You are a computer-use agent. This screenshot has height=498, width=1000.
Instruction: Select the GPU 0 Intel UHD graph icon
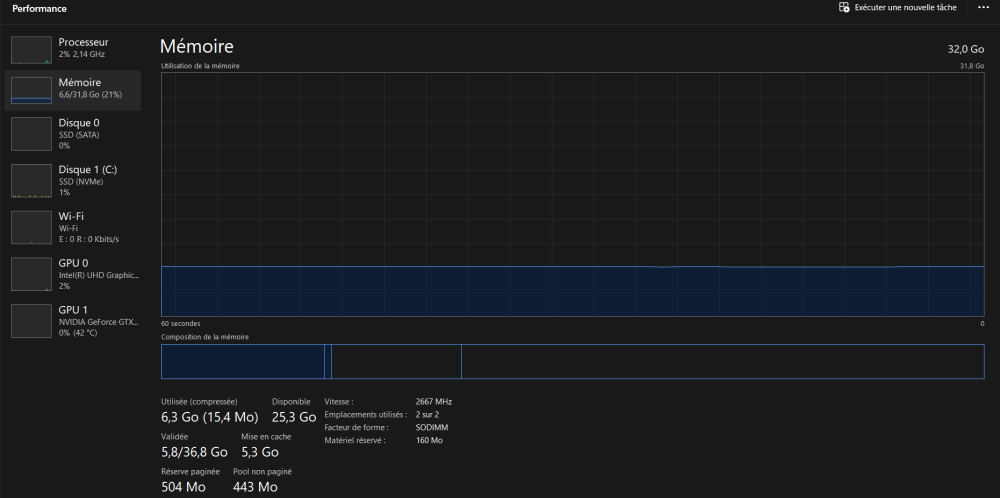tap(31, 273)
